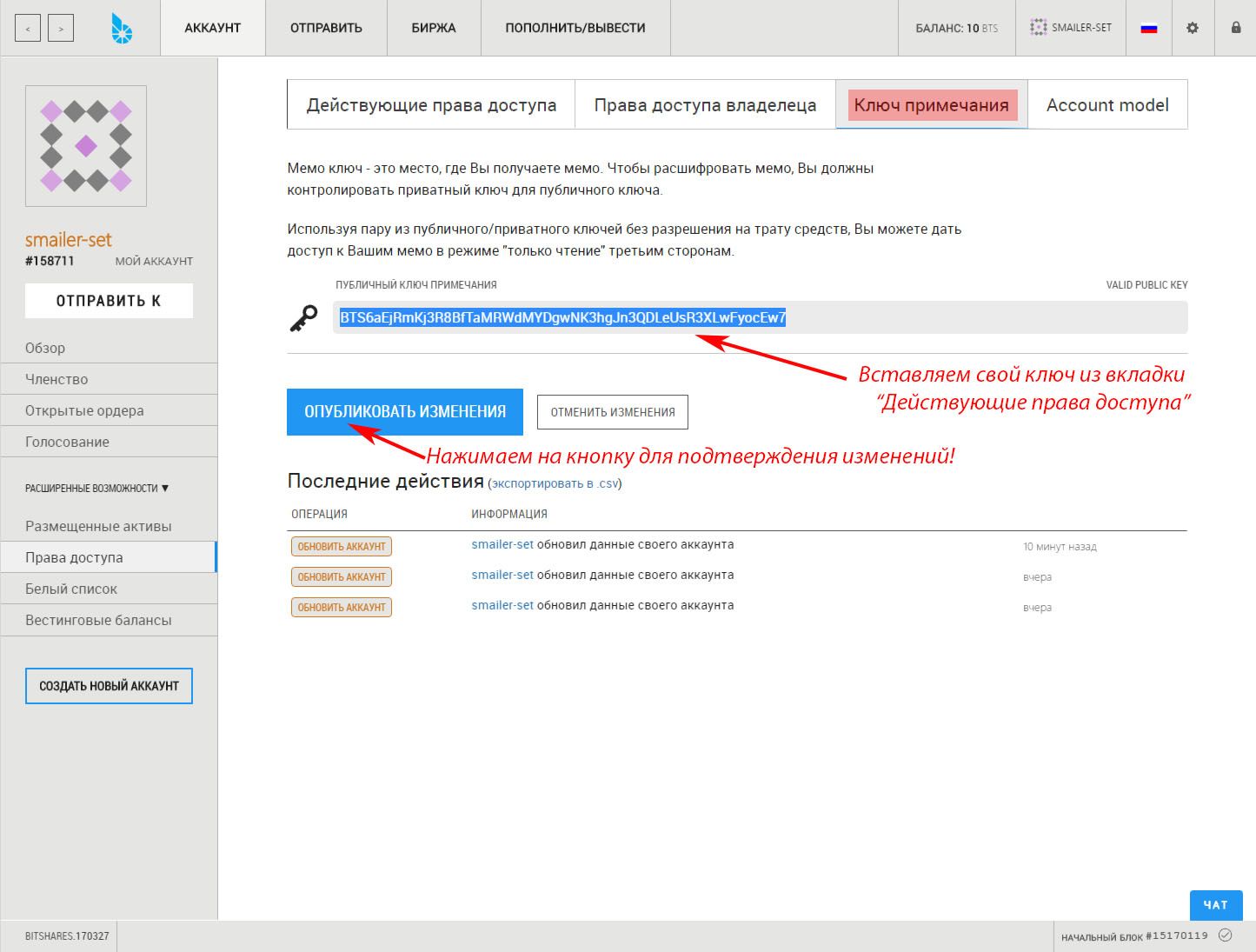
Task: Open settings via the gear icon
Action: 1192,28
